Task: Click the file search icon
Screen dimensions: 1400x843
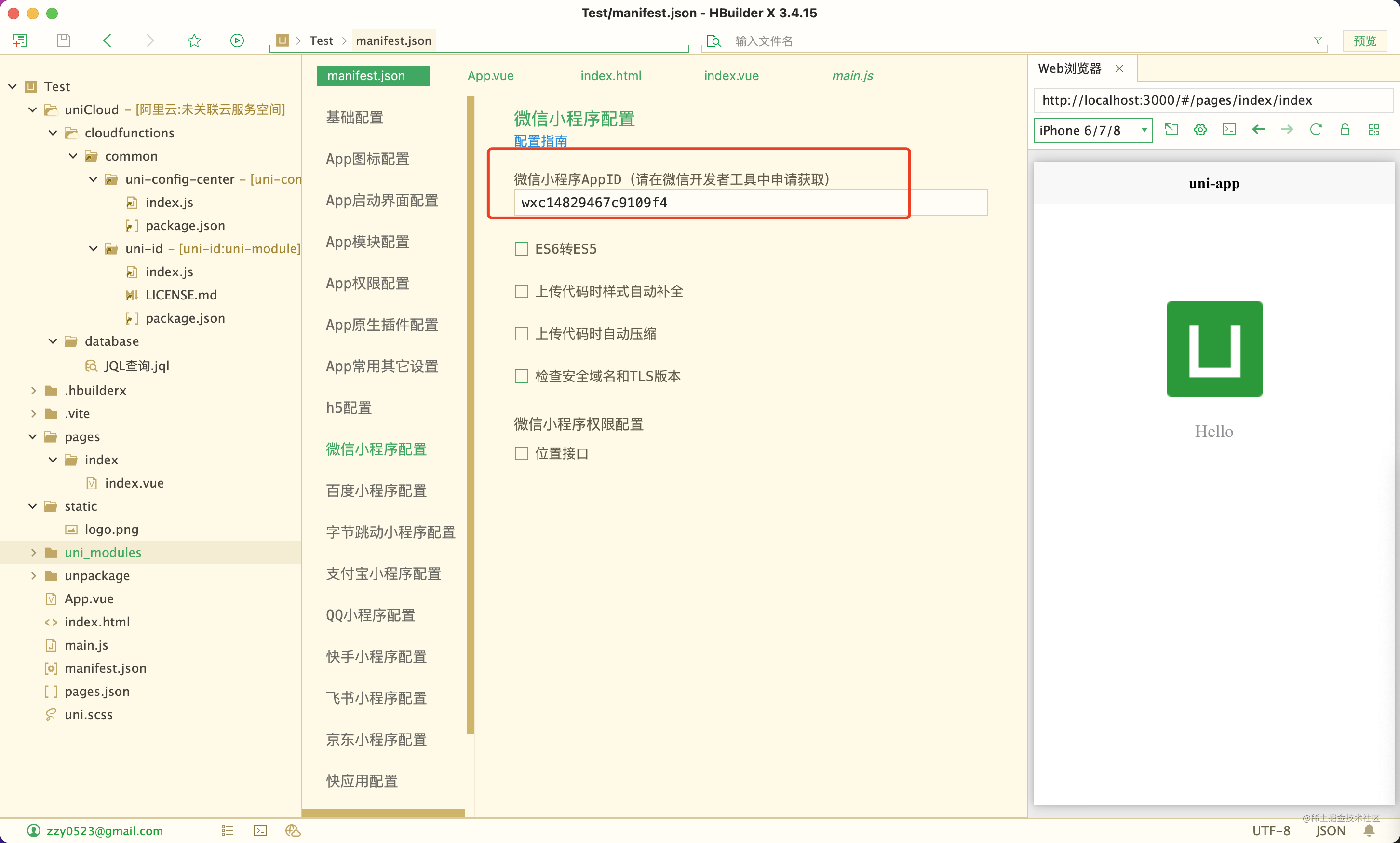Action: pos(713,41)
